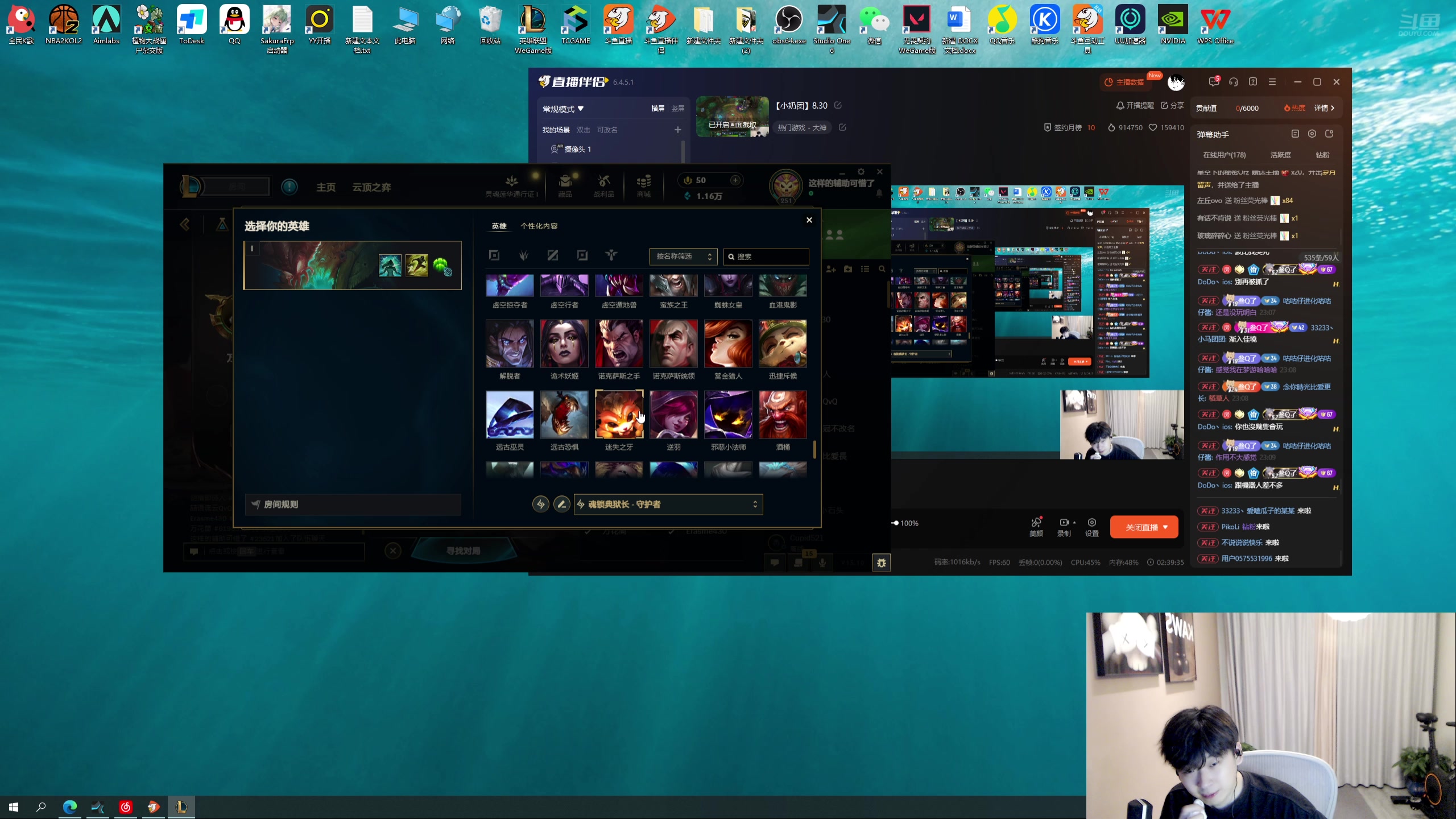Switch layout to 竖屏
Screen dimensions: 1456x819
tap(678, 108)
